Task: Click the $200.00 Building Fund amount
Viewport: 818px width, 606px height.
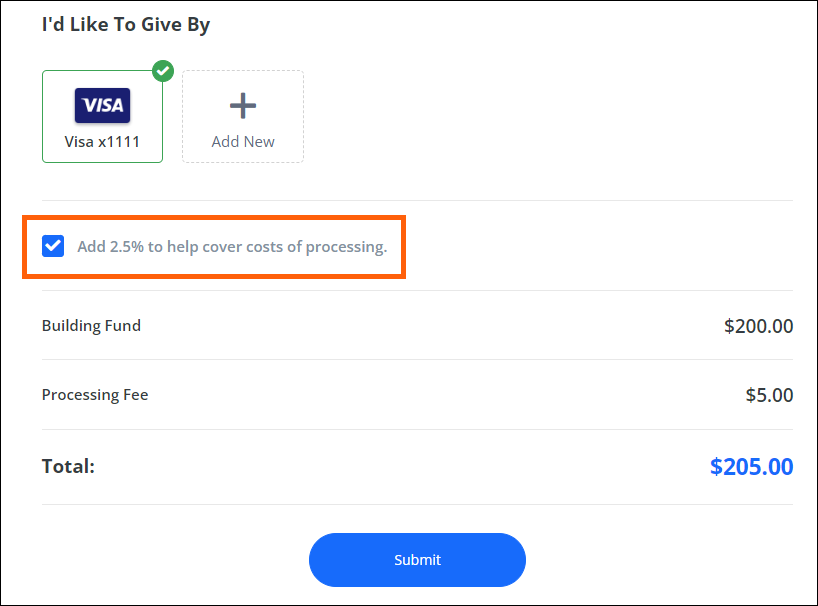Action: (759, 326)
